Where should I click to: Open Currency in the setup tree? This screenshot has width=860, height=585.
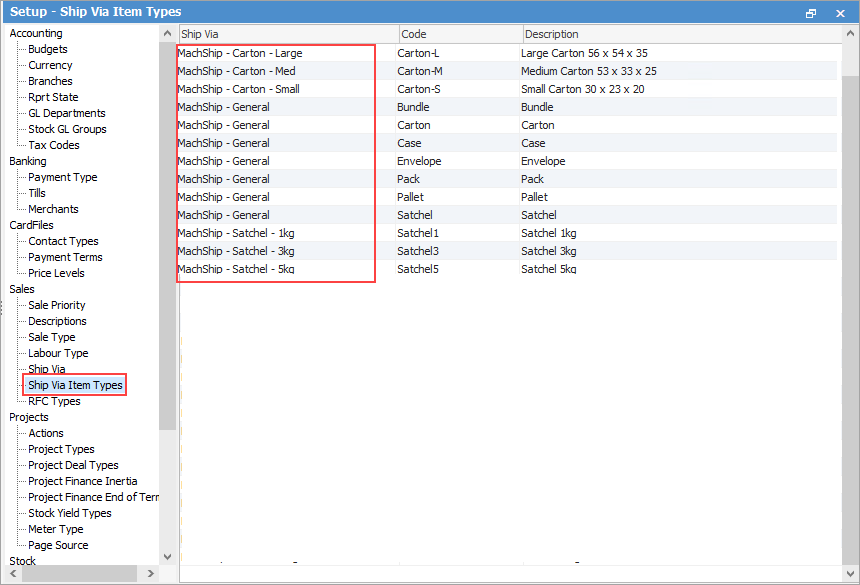click(x=50, y=65)
